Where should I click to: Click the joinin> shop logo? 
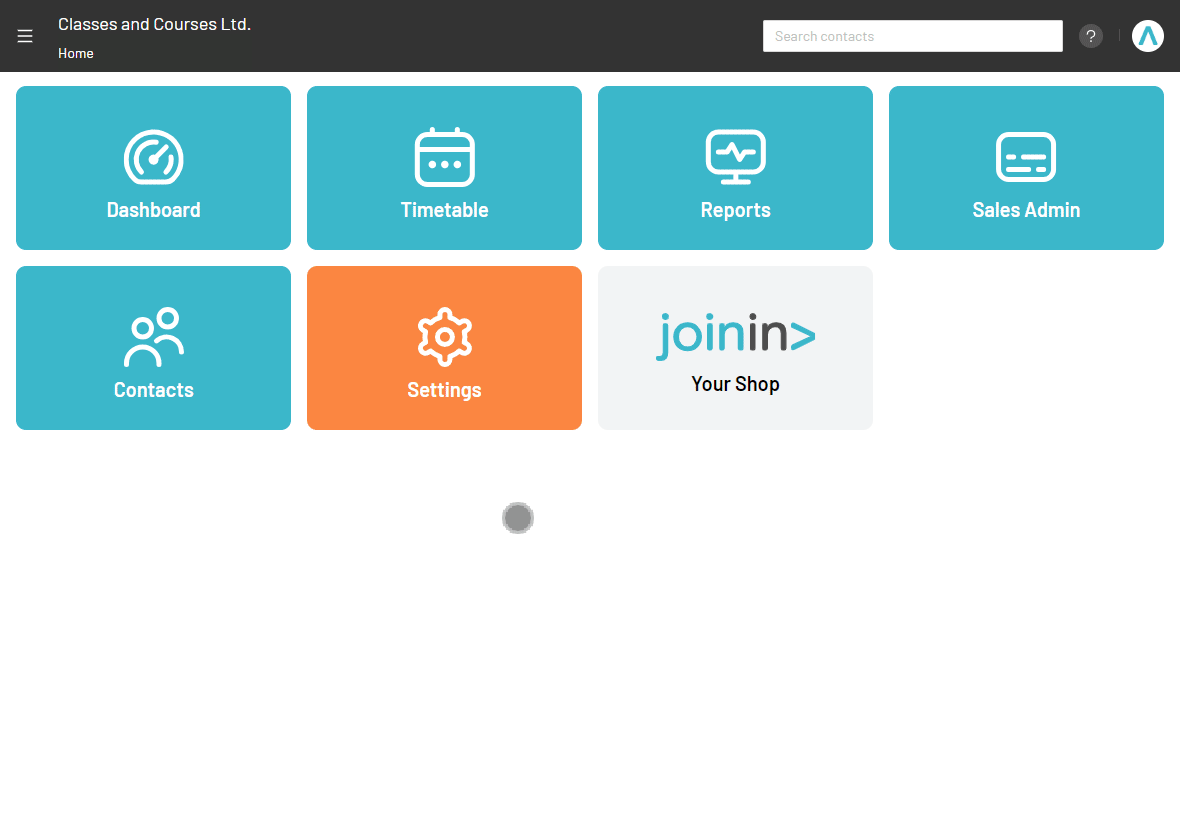click(735, 336)
